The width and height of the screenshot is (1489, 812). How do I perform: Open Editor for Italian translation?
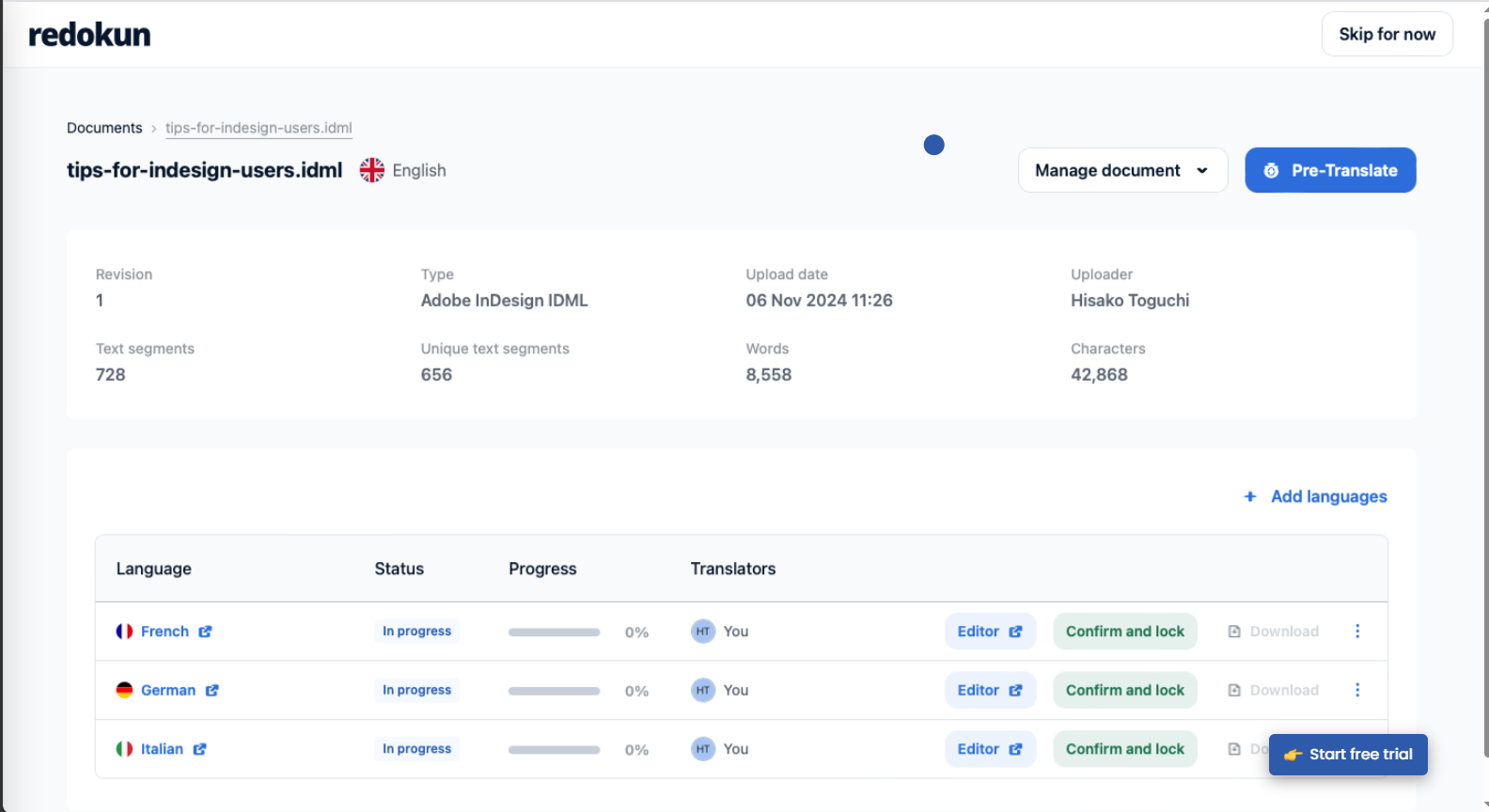point(990,749)
